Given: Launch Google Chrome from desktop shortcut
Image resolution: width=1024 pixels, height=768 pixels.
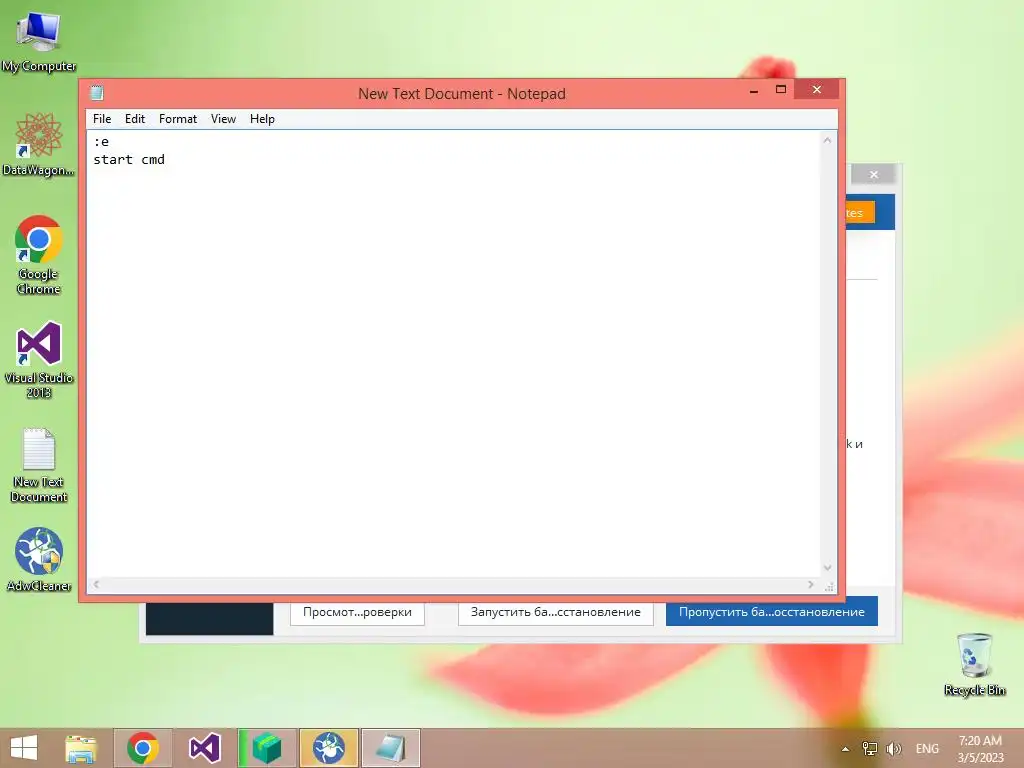Looking at the screenshot, I should click(x=39, y=255).
